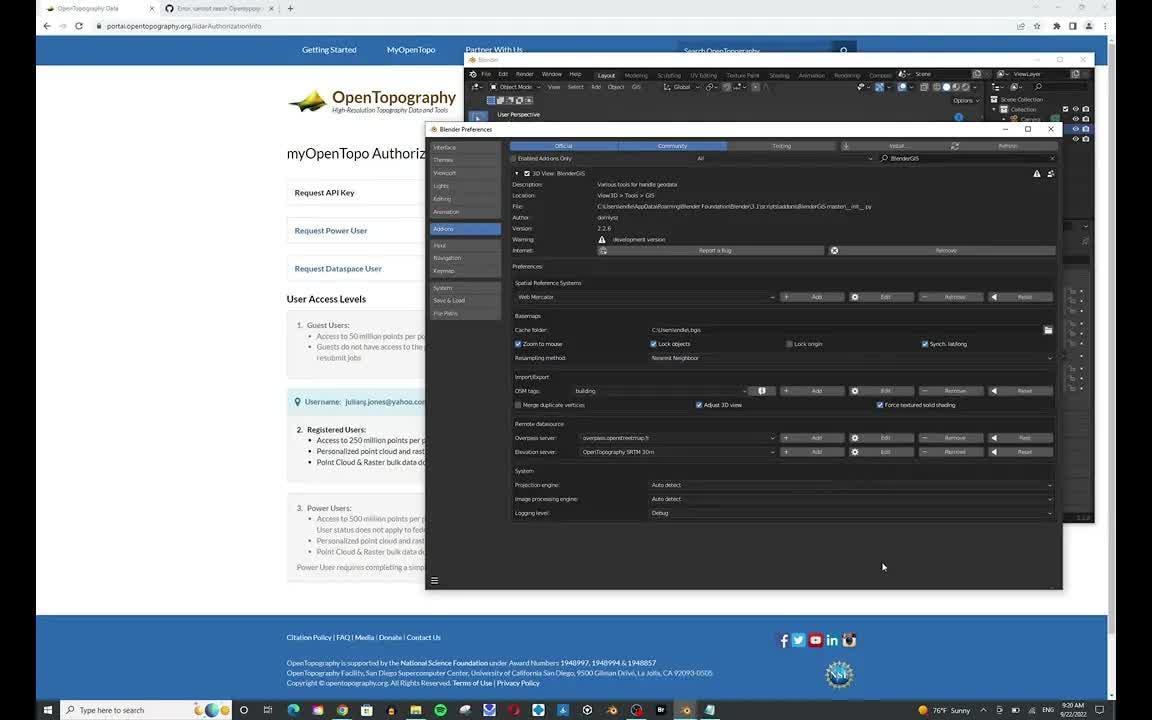Viewport: 1152px width, 720px height.
Task: Reset spatial reference systems list
Action: 1020,297
